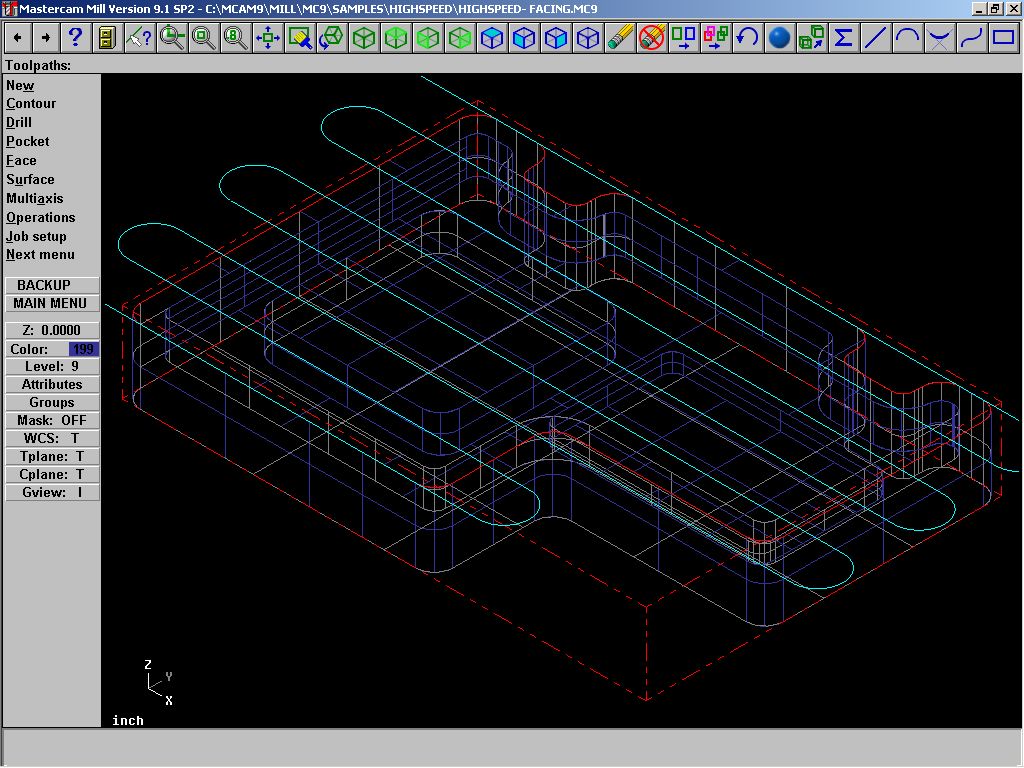Viewport: 1024px width, 768px height.
Task: Select the Create rectangle tool
Action: (1004, 38)
